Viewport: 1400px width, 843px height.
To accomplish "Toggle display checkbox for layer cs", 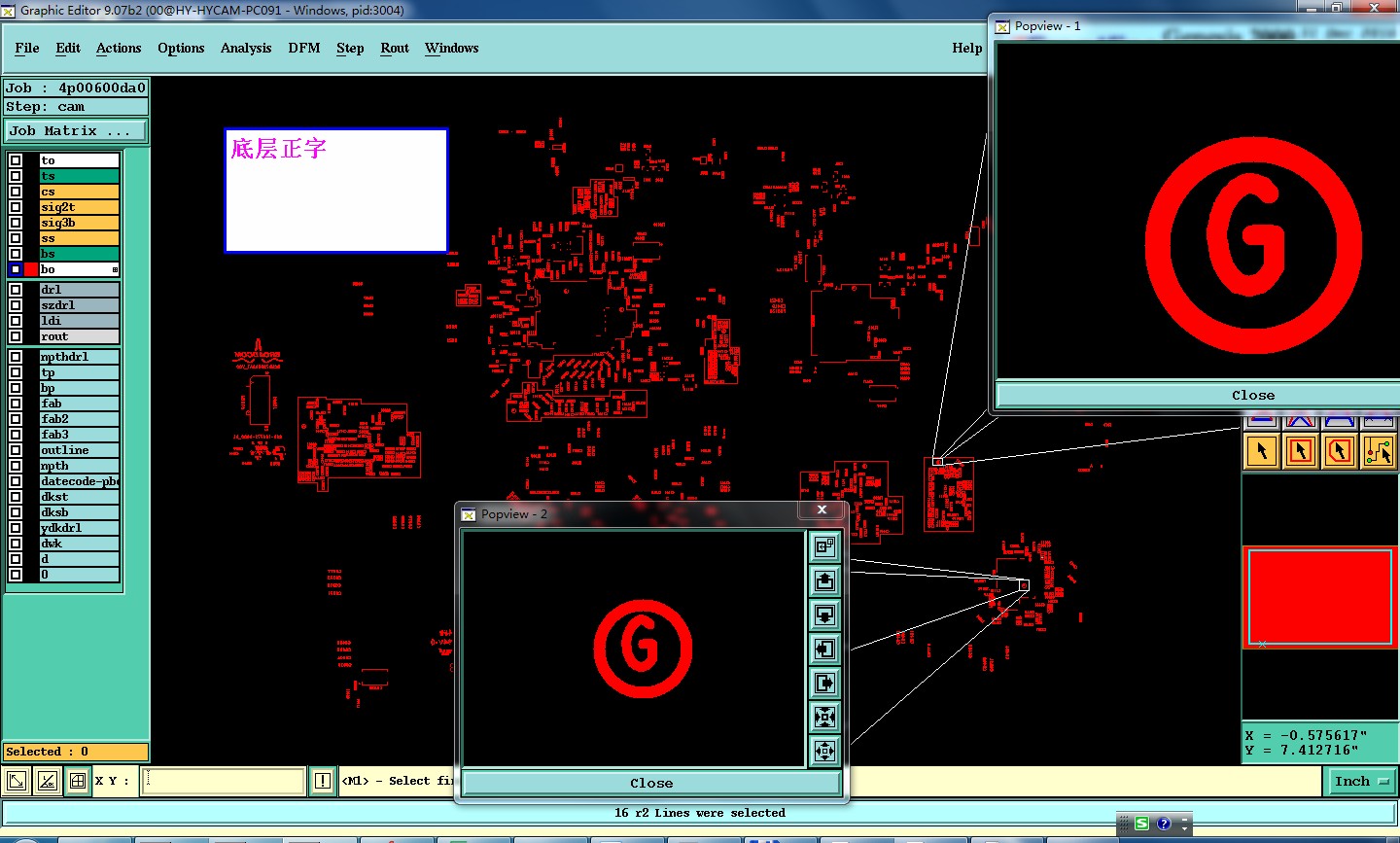I will point(16,192).
